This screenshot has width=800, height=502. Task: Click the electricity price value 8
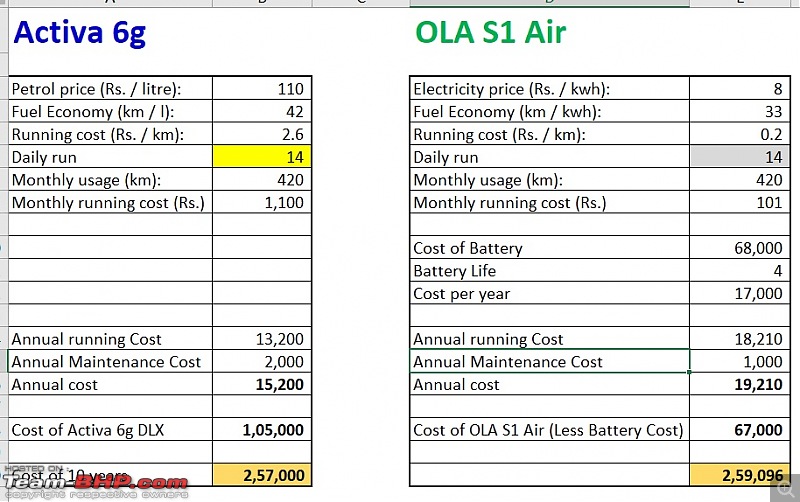739,88
